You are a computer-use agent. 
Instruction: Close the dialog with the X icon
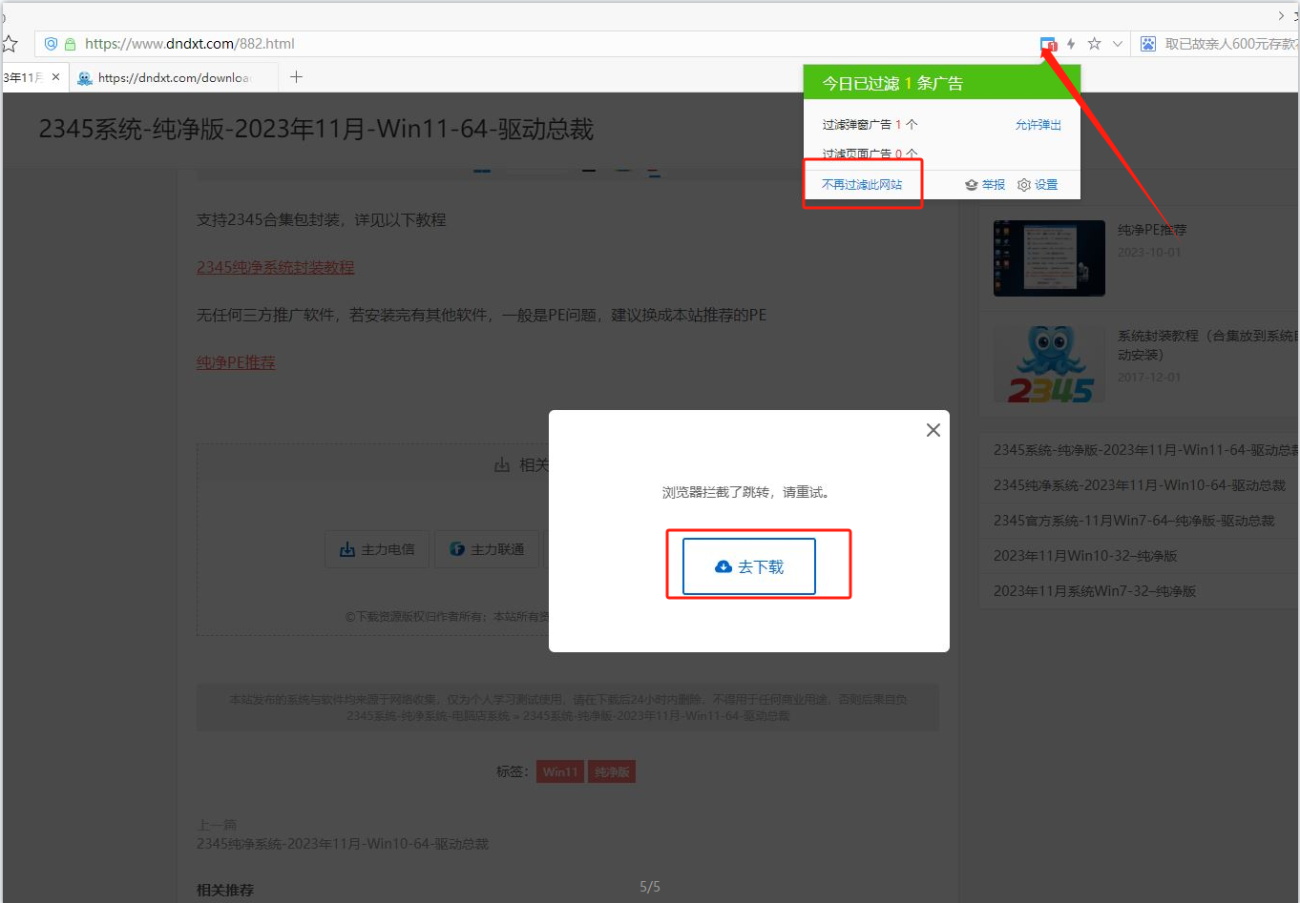[x=933, y=430]
